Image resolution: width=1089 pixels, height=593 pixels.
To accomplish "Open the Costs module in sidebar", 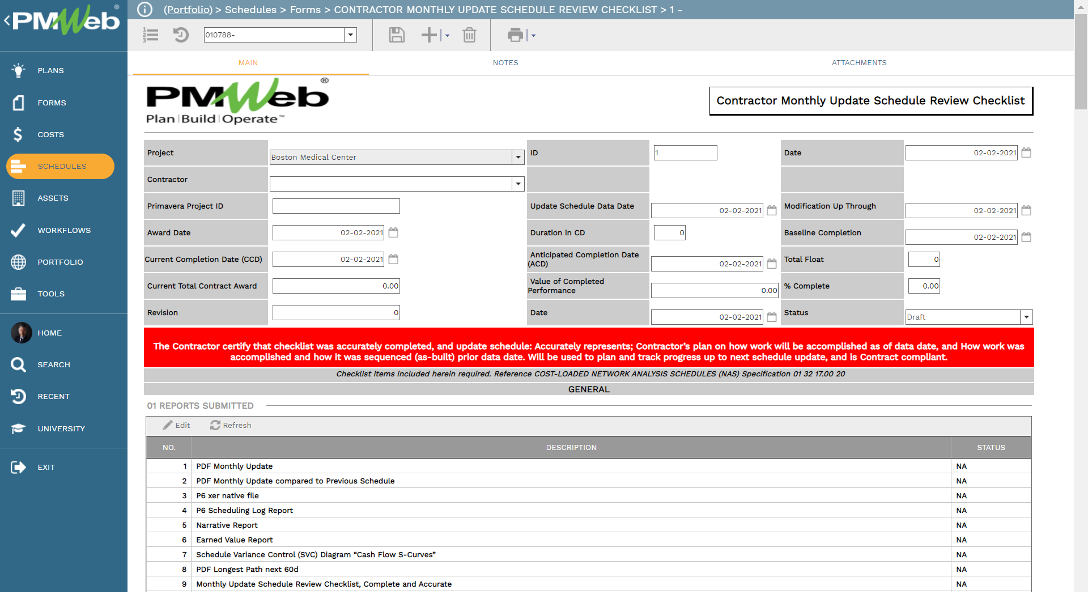I will pyautogui.click(x=50, y=134).
